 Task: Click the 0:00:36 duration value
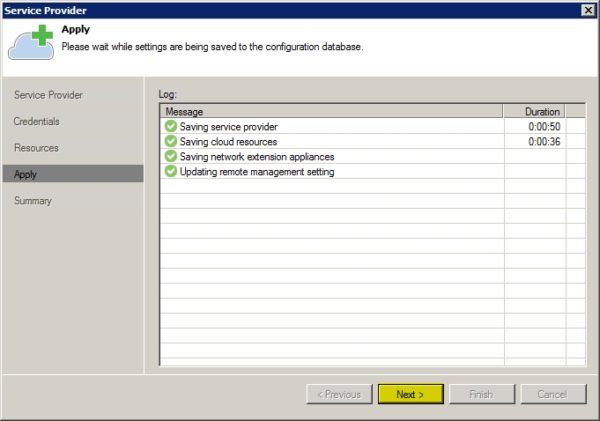544,142
